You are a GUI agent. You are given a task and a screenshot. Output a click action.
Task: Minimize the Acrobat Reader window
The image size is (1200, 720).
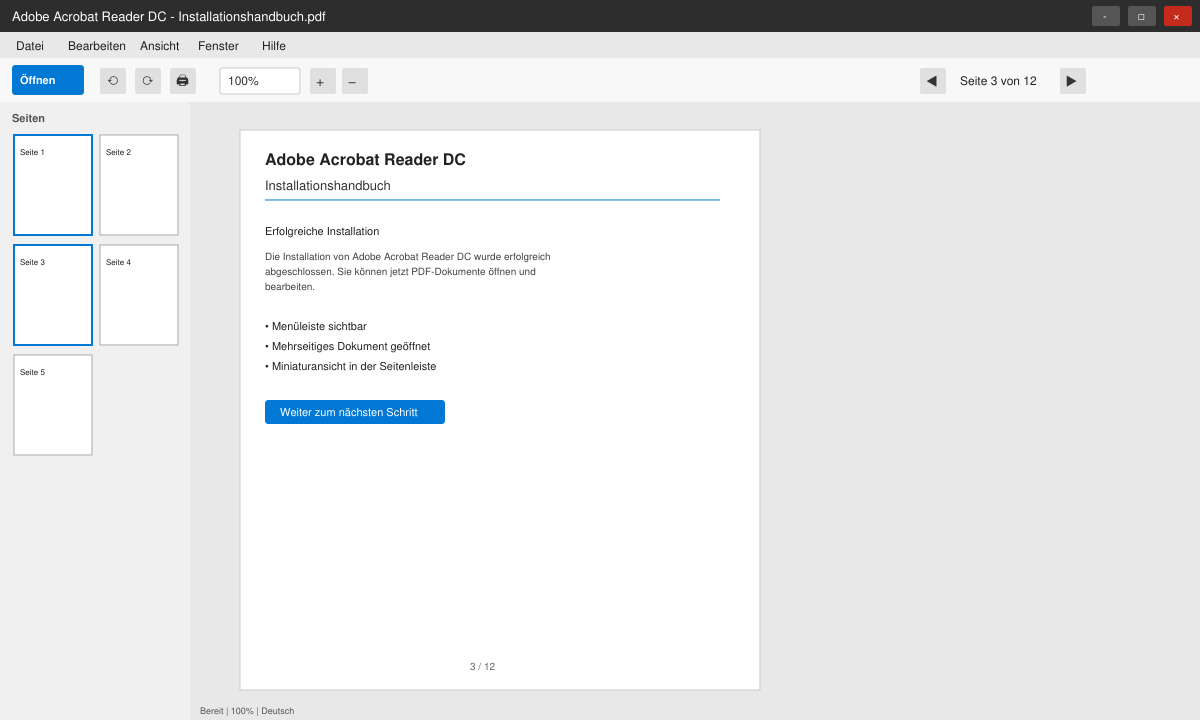[x=1106, y=16]
